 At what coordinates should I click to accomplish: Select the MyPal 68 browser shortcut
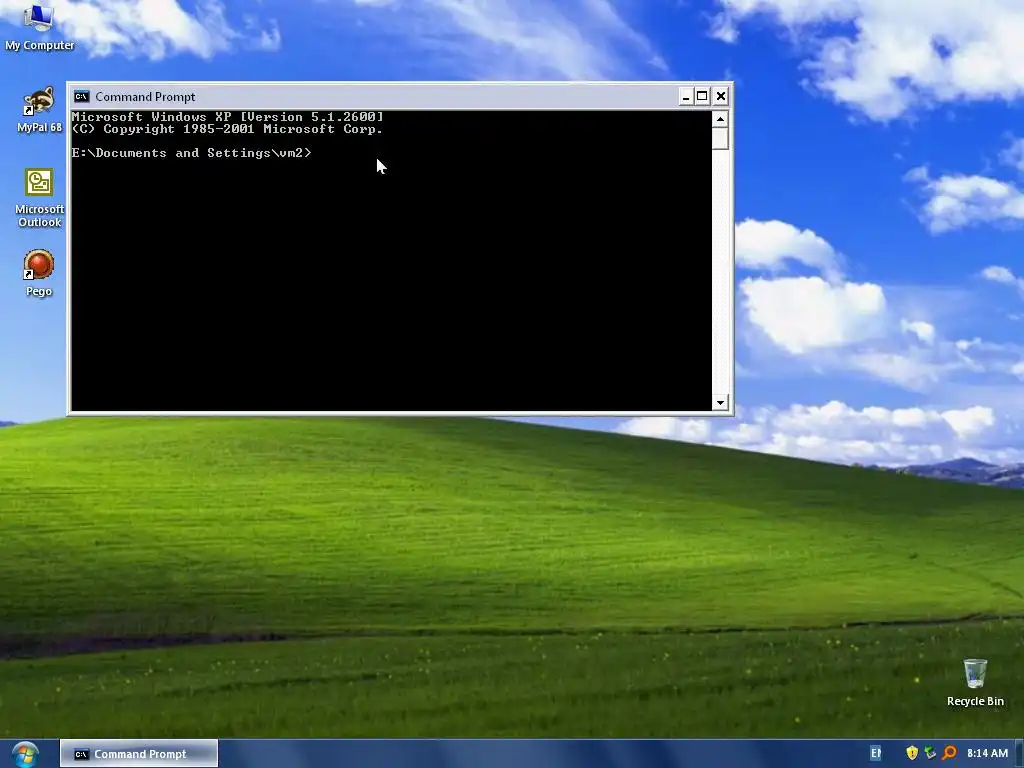click(x=39, y=109)
